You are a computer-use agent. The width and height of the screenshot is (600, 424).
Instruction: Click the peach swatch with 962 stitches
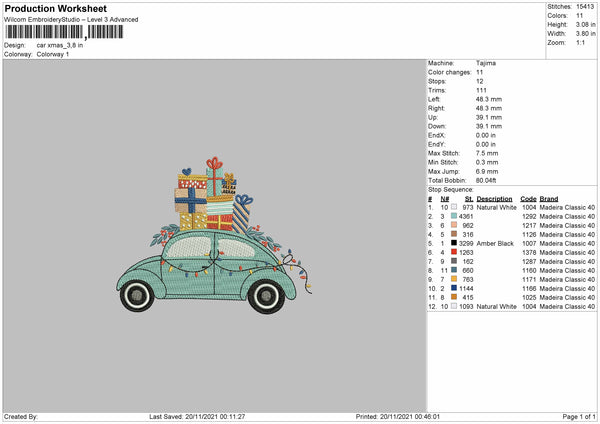point(455,225)
